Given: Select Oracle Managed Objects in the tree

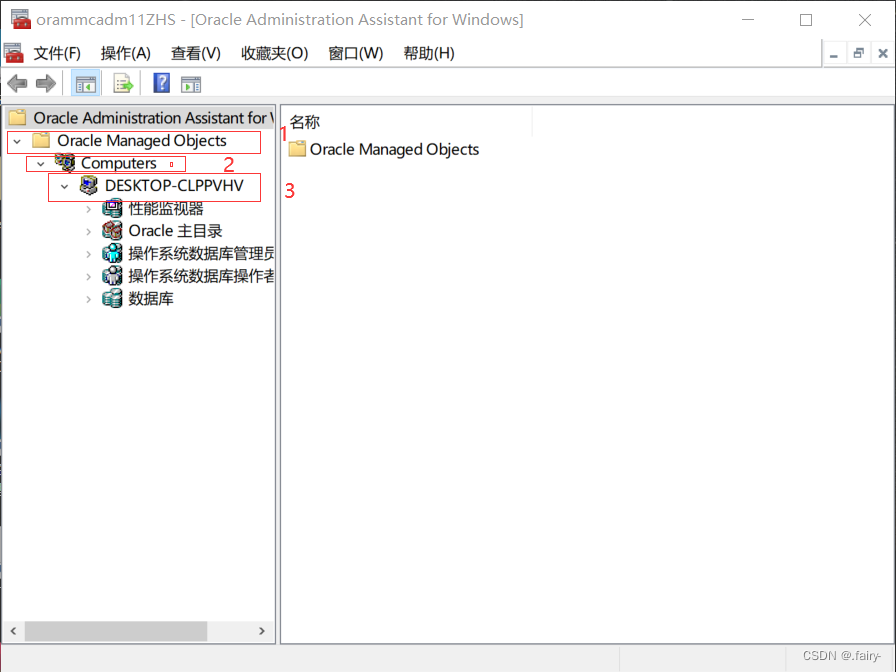Looking at the screenshot, I should pos(142,141).
